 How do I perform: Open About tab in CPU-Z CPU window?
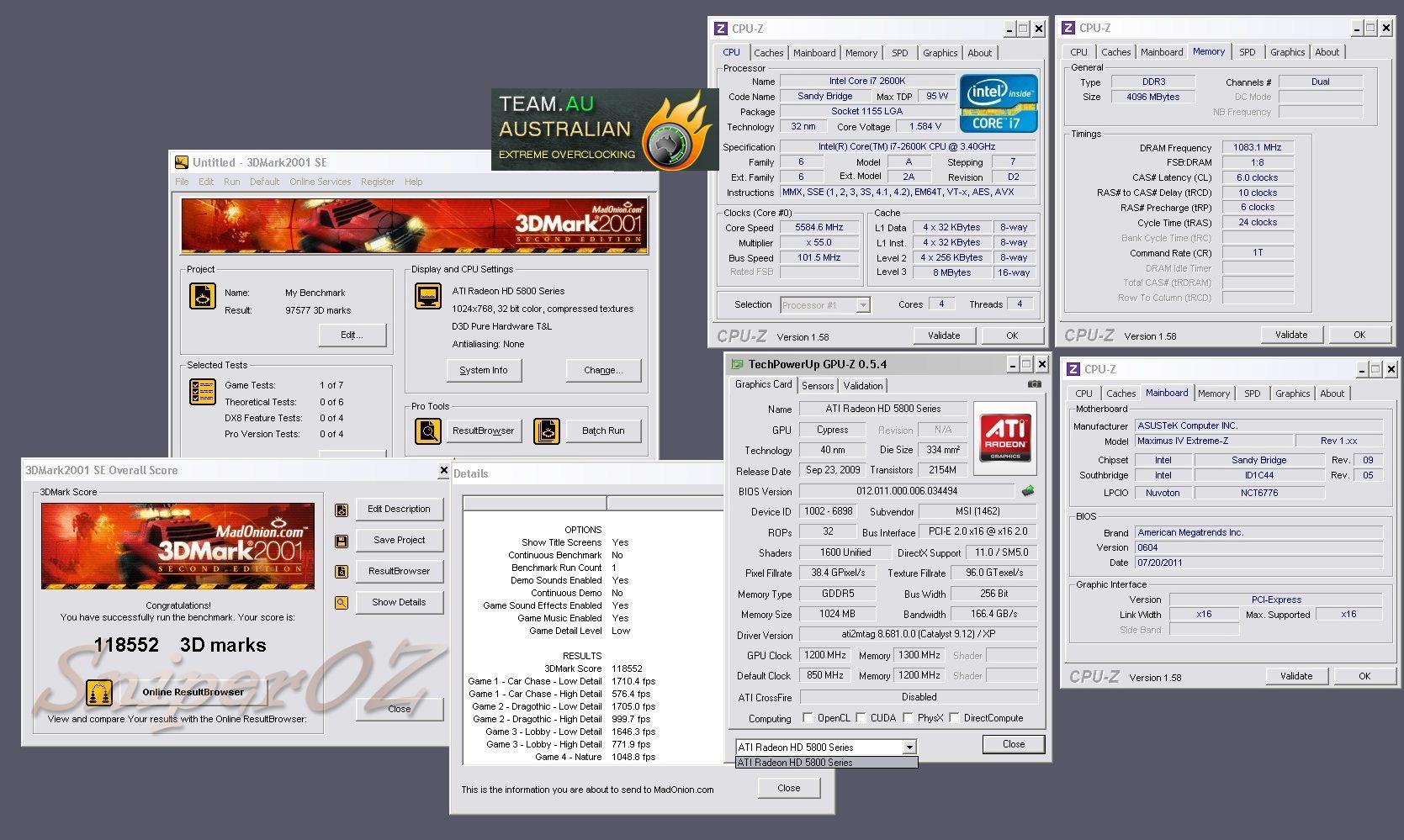point(979,53)
